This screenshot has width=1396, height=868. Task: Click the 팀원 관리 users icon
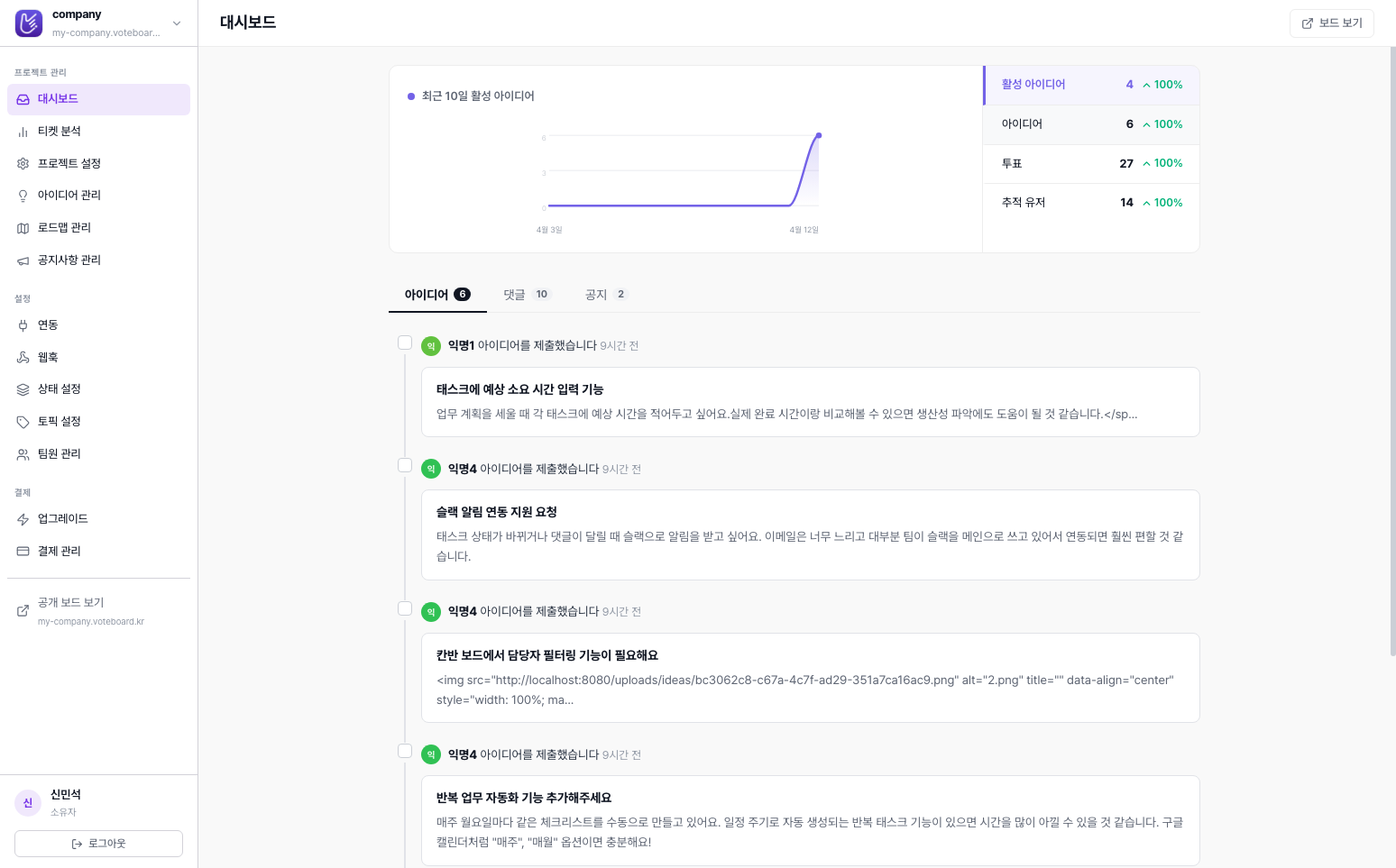23,454
